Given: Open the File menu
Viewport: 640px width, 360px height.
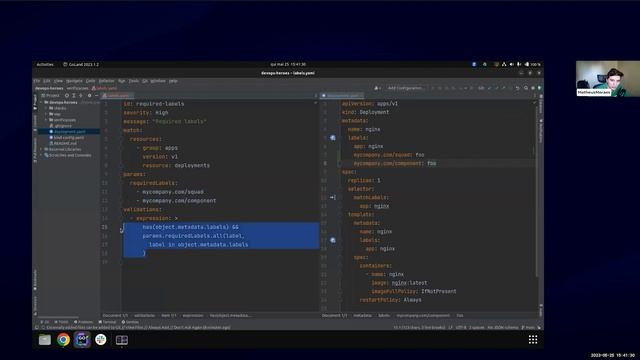Looking at the screenshot, I should tap(37, 81).
